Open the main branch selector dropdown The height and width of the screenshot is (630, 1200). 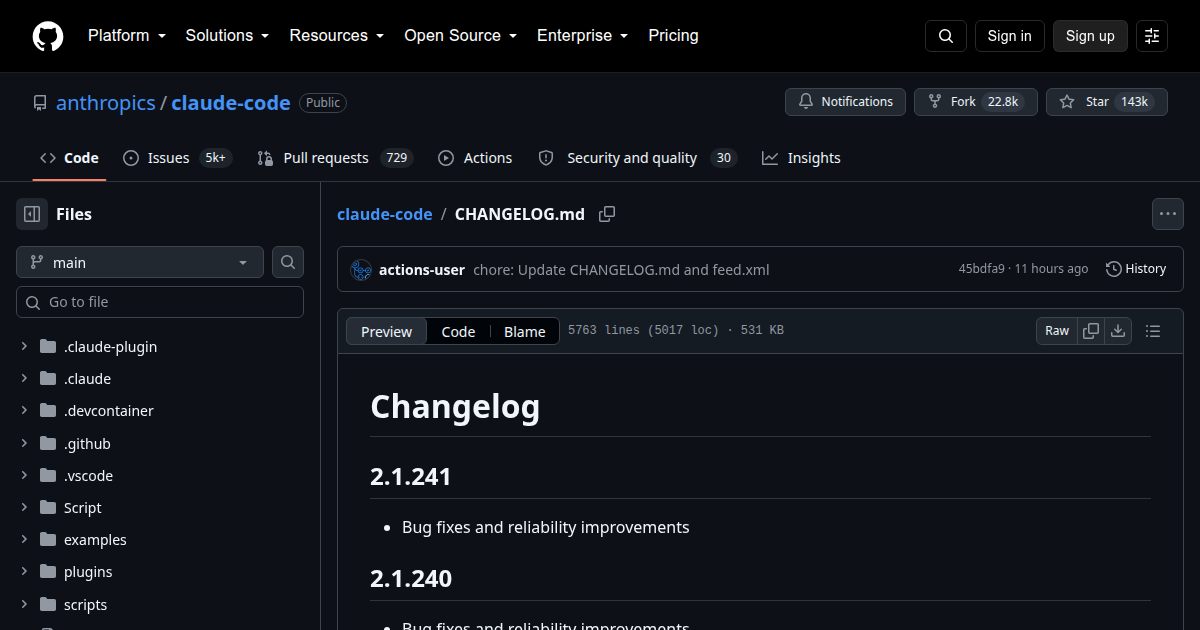(140, 262)
